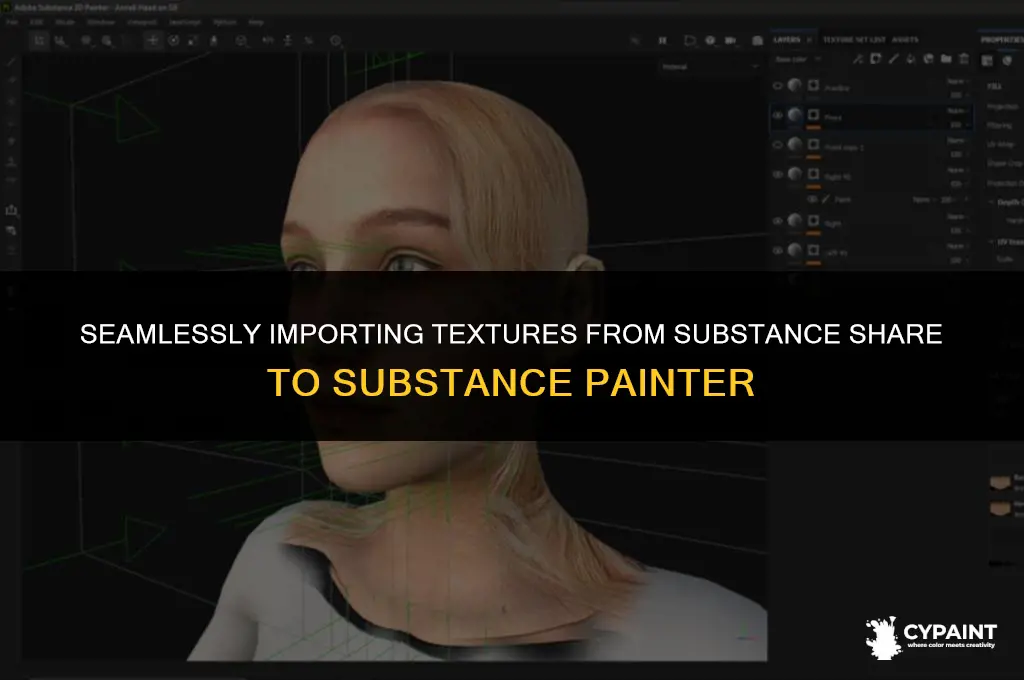Switch to the Assets tab
The height and width of the screenshot is (680, 1024).
point(904,40)
